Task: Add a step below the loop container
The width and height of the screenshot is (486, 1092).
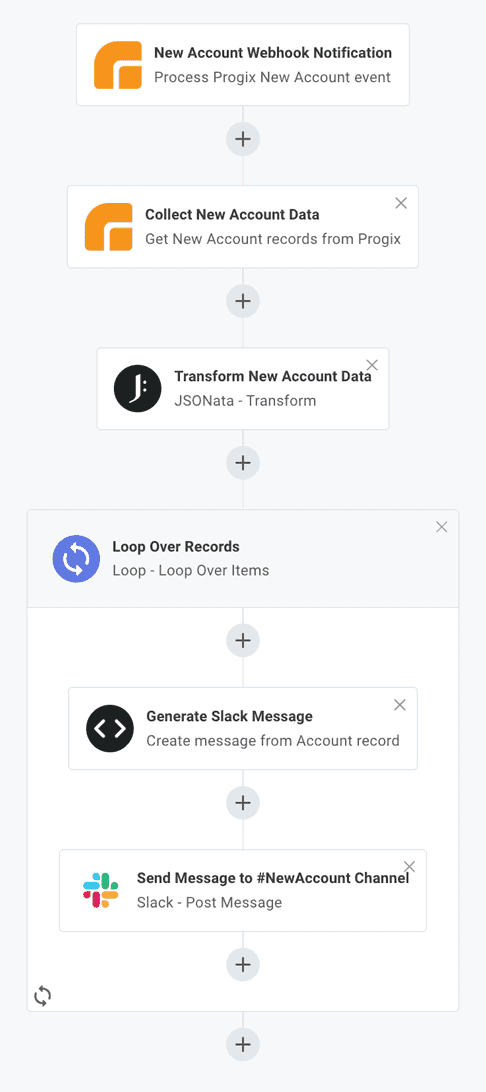Action: pos(243,1045)
